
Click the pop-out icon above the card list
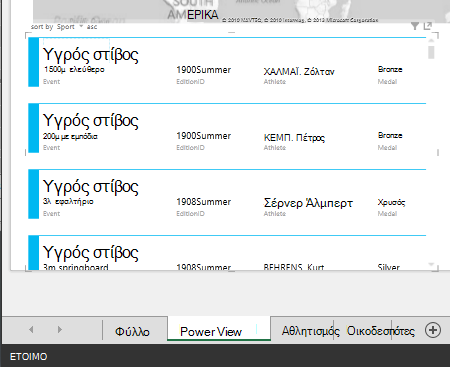pyautogui.click(x=428, y=26)
